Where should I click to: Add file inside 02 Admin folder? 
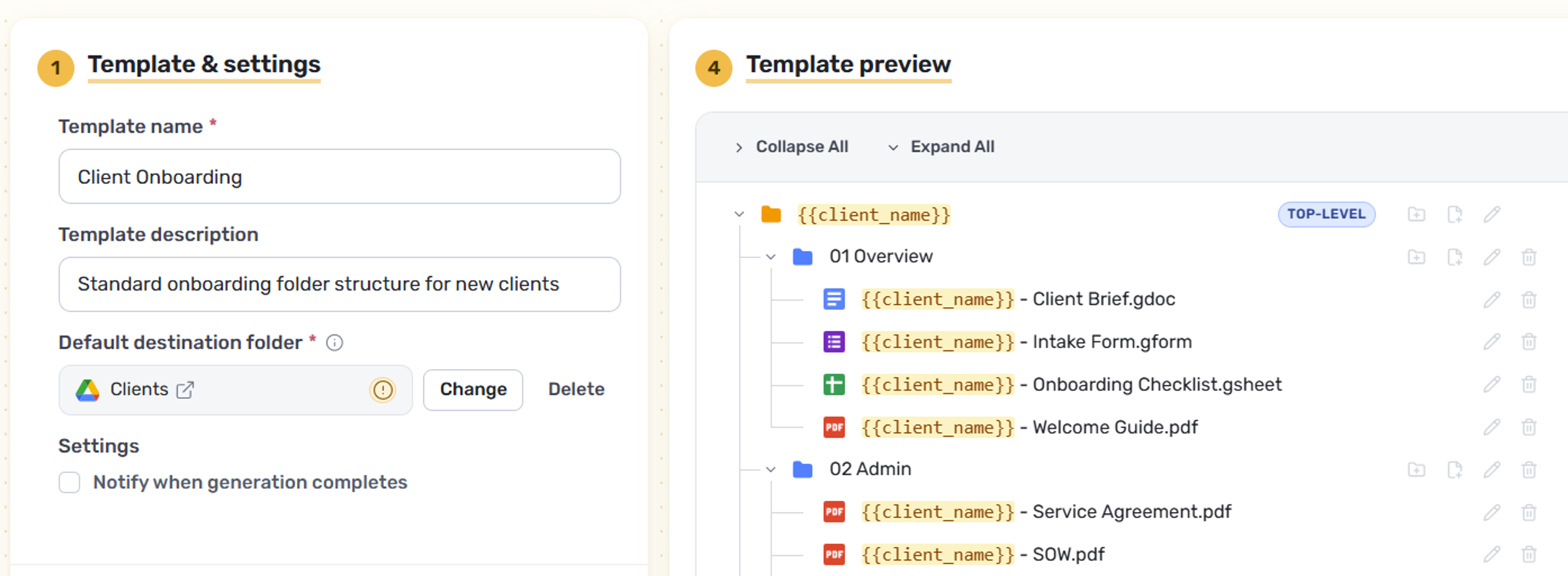(x=1454, y=469)
